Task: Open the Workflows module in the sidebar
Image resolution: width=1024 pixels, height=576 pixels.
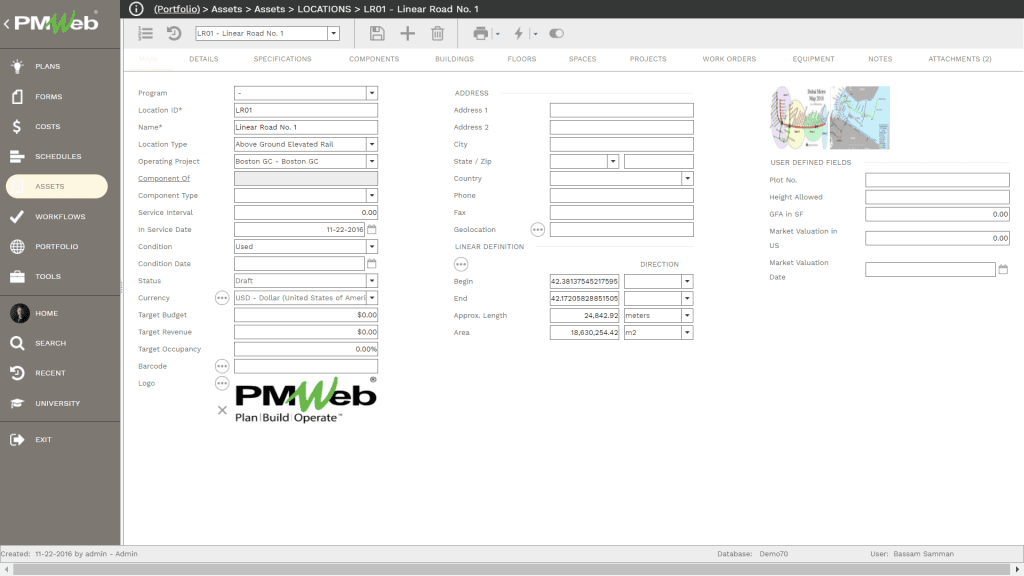Action: click(x=60, y=216)
